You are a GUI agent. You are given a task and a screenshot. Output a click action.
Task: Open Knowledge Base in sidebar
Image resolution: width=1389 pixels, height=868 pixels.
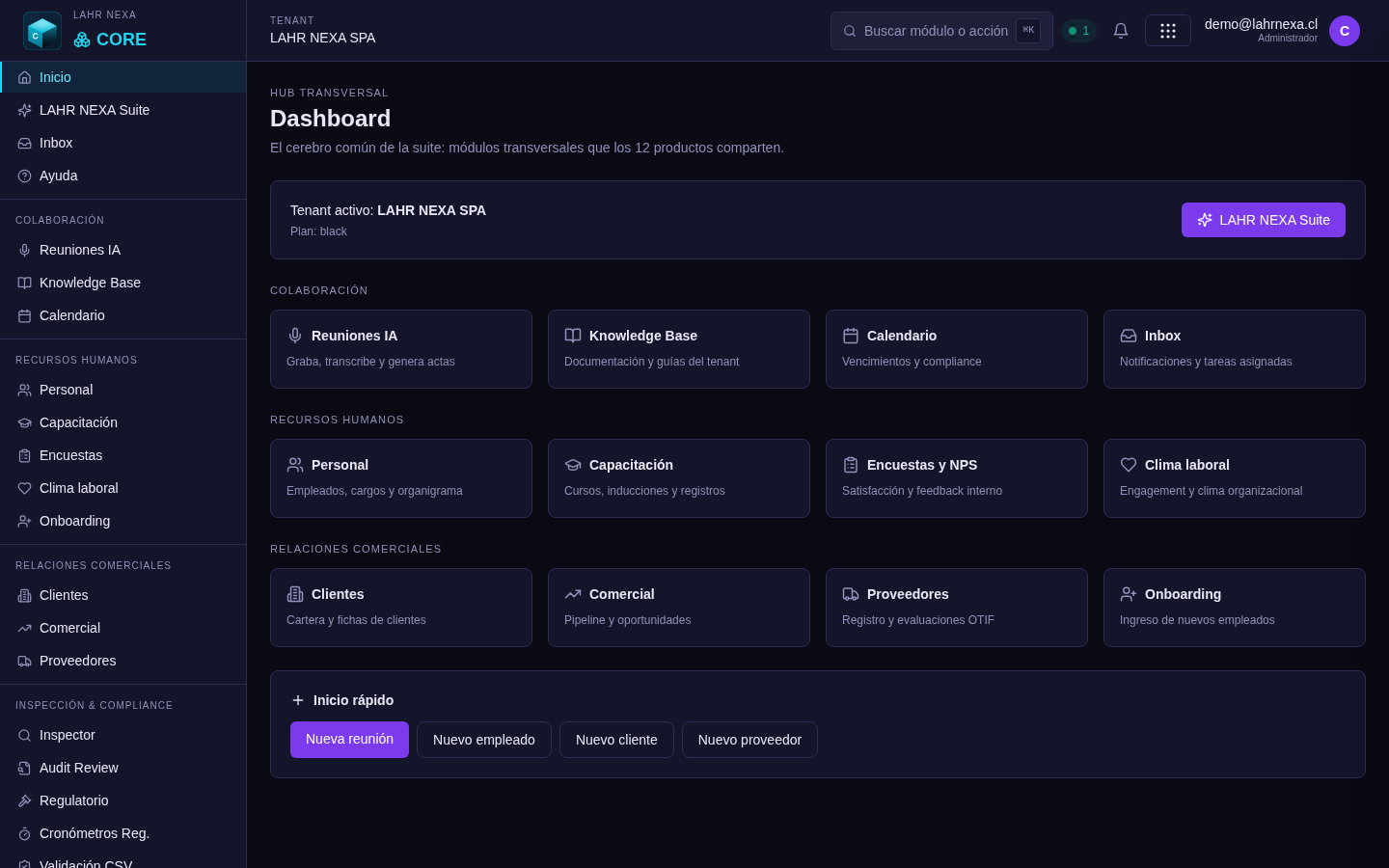[123, 283]
